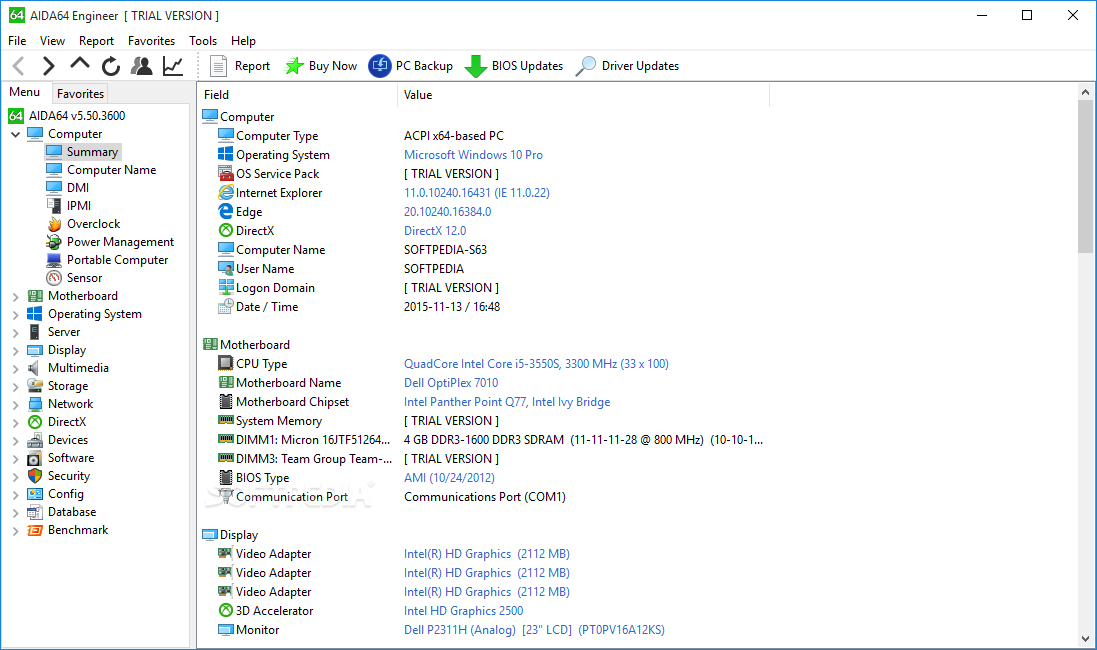Click the Config icon in tree
Screen dimensions: 1097x650
click(x=35, y=494)
